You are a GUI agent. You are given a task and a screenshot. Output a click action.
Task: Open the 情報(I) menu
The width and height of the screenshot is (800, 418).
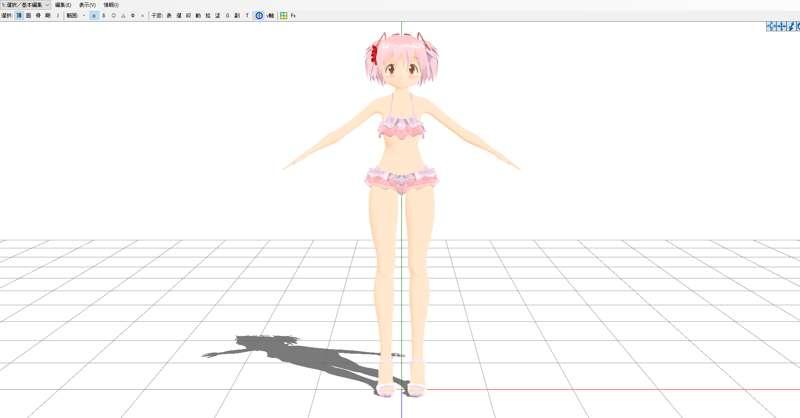coord(111,5)
